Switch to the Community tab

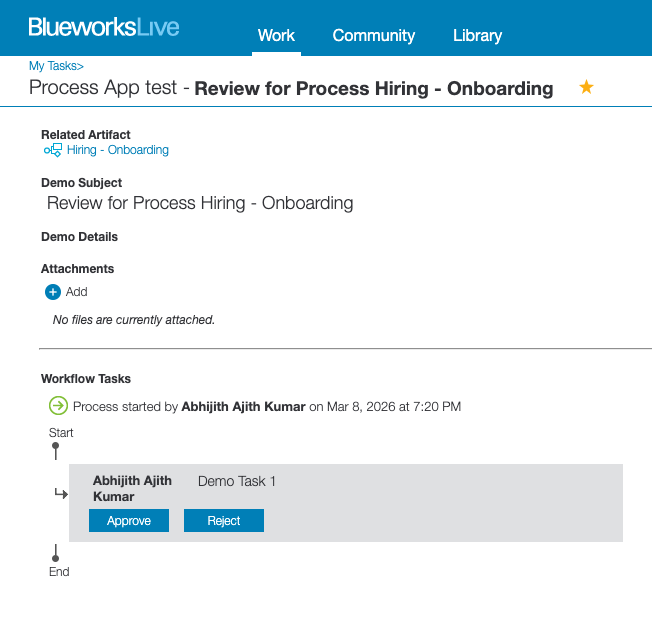coord(373,36)
